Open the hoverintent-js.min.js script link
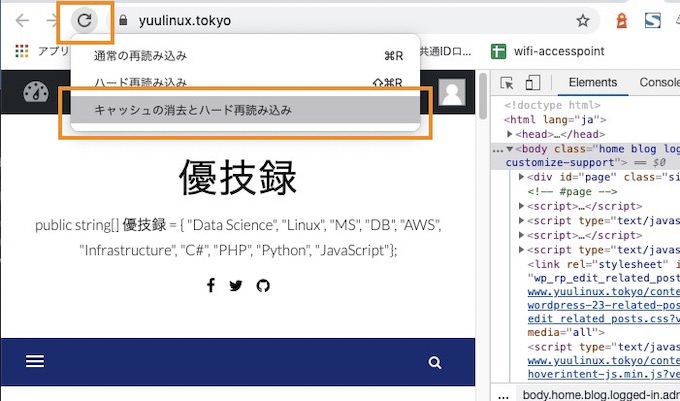Image resolution: width=680 pixels, height=401 pixels. 604,374
